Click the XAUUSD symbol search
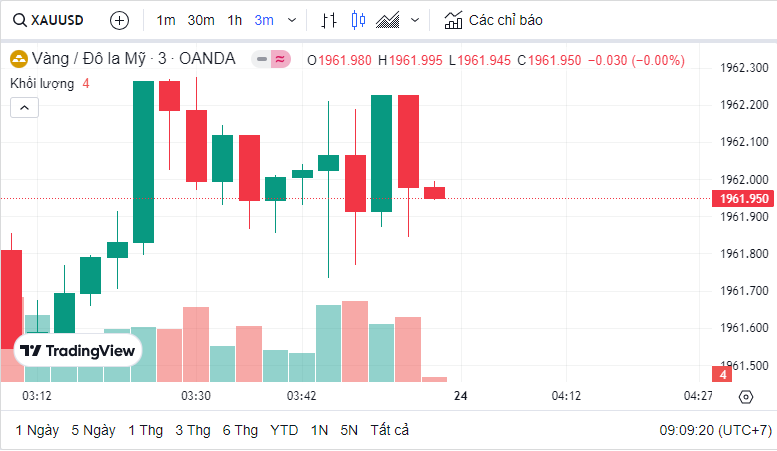777x451 pixels. (x=50, y=20)
